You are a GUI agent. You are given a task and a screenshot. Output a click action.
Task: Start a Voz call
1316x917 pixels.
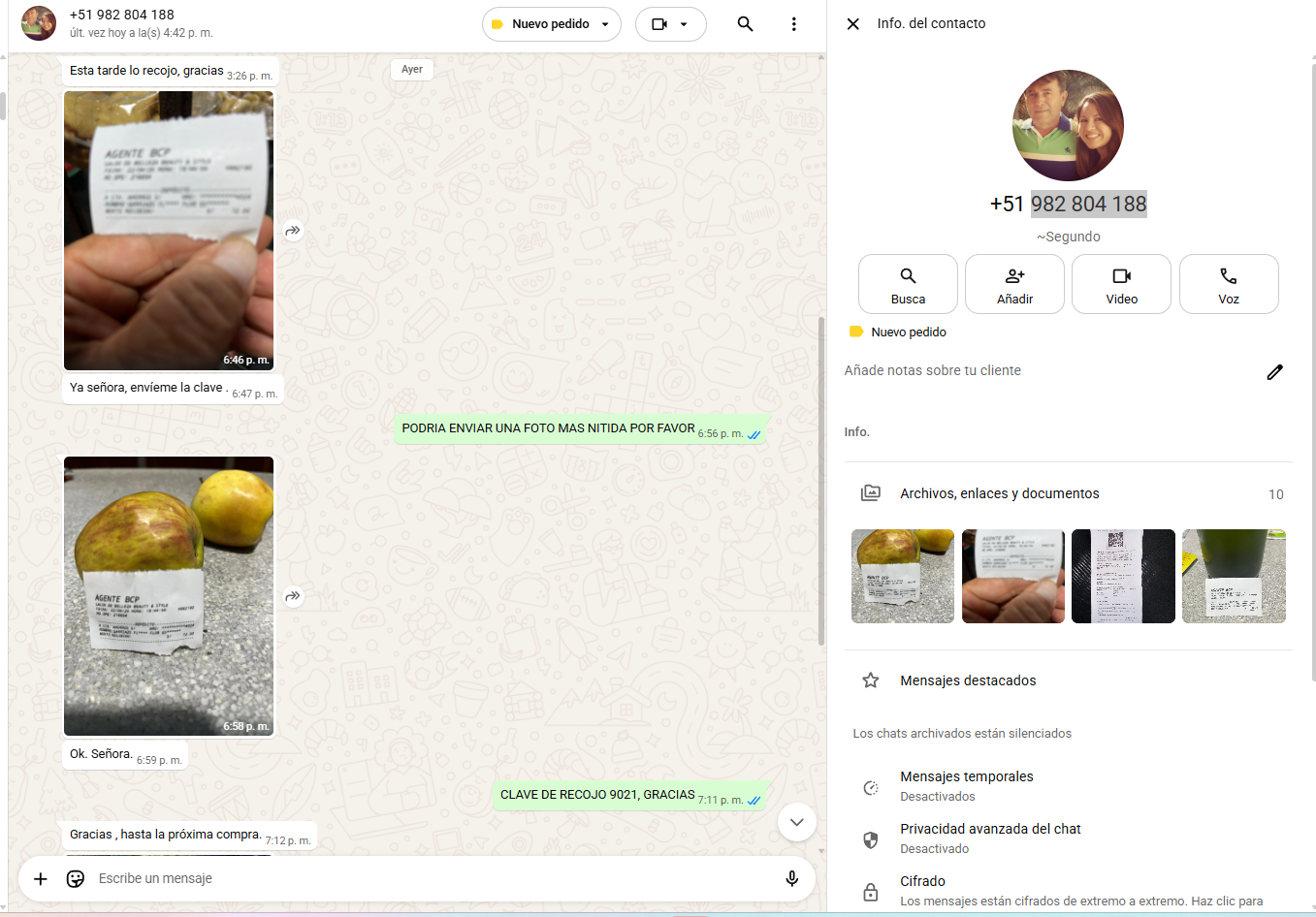(1228, 284)
